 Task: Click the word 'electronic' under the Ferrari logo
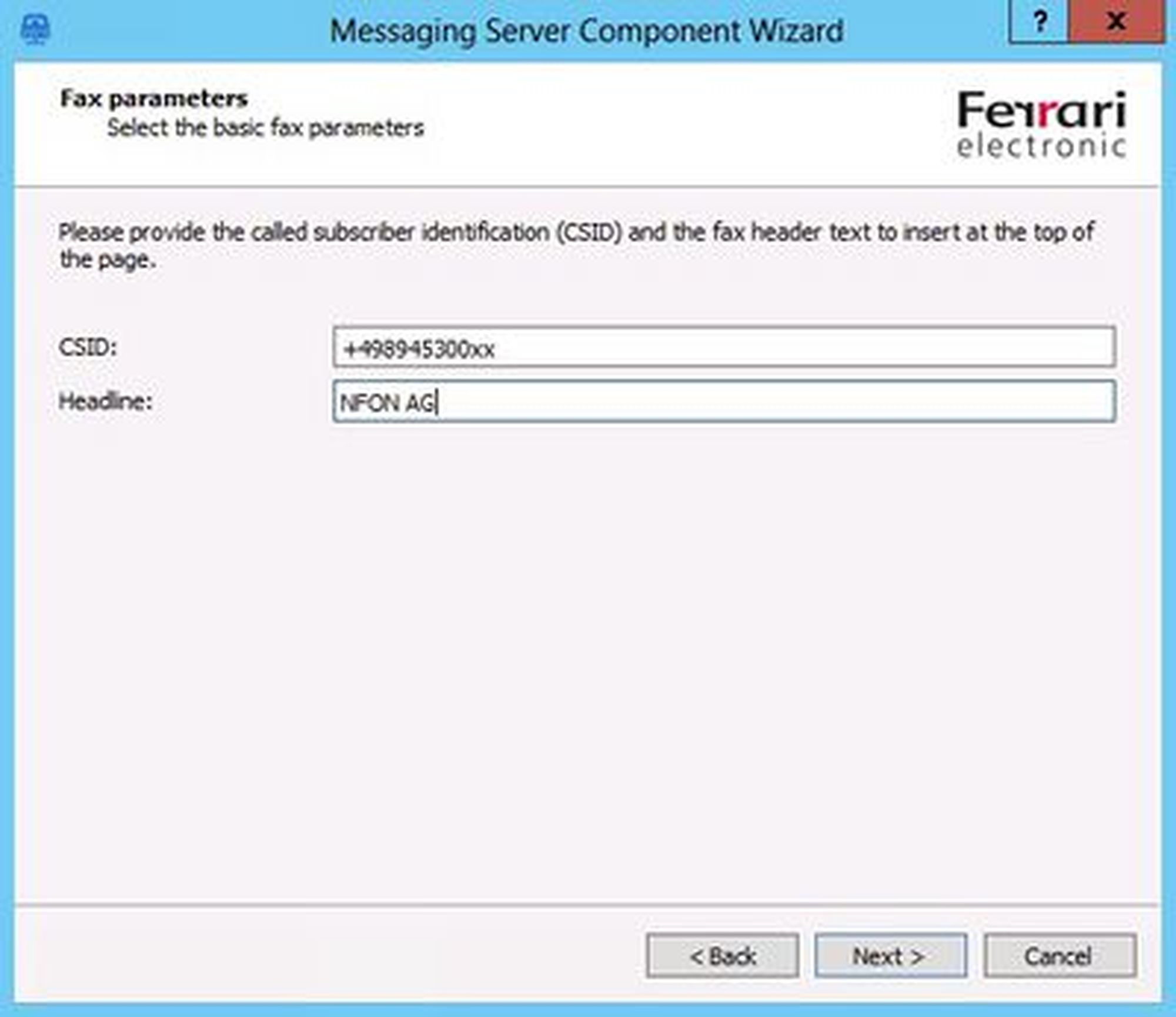pos(1041,147)
